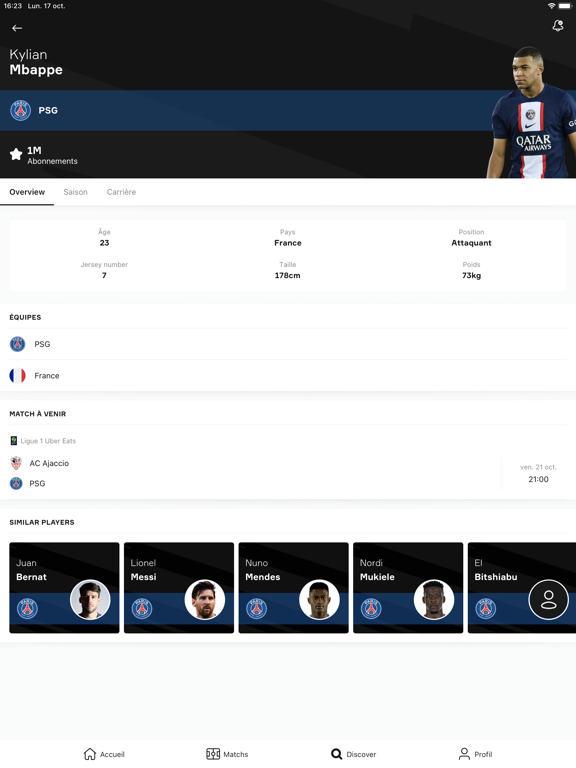This screenshot has width=576, height=768.
Task: Tap the PSG crest in the blue banner
Action: 21,111
